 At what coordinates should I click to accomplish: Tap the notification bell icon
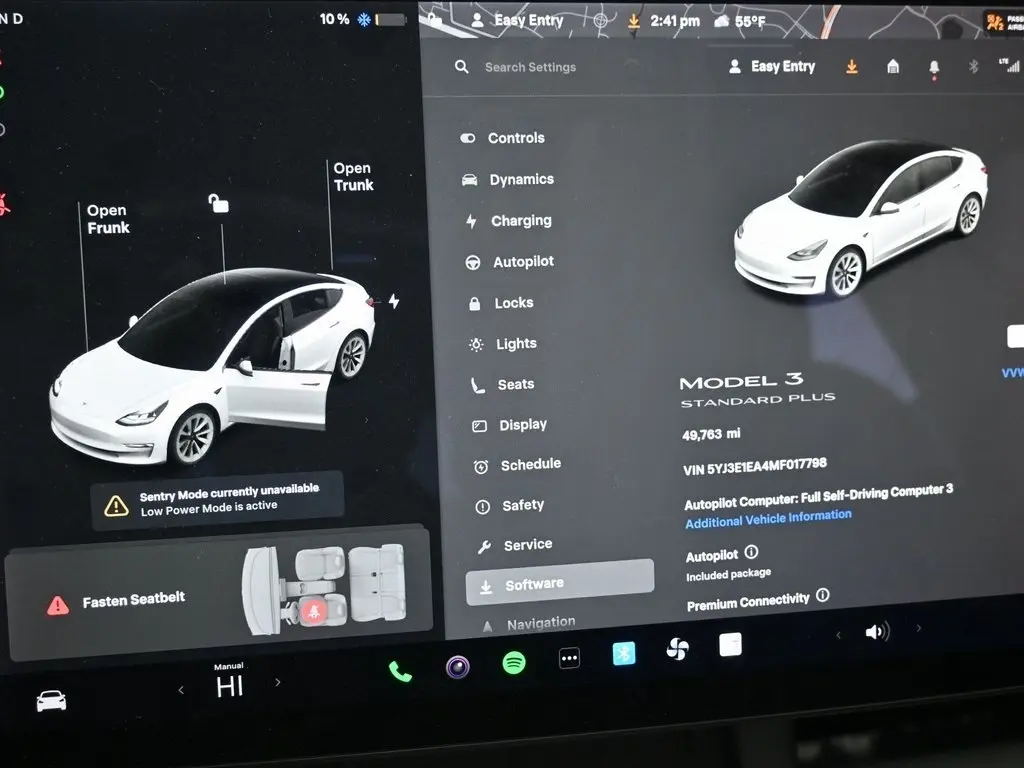pos(934,67)
